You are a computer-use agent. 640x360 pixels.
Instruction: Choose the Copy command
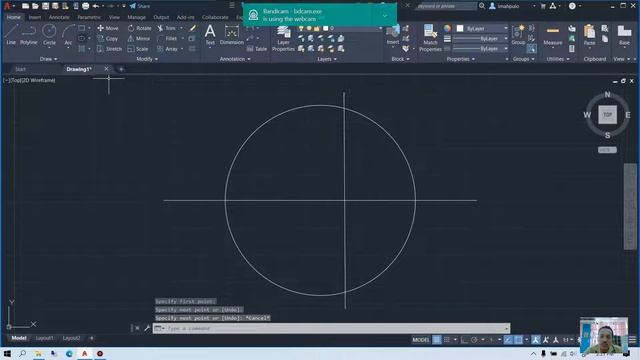[108, 38]
